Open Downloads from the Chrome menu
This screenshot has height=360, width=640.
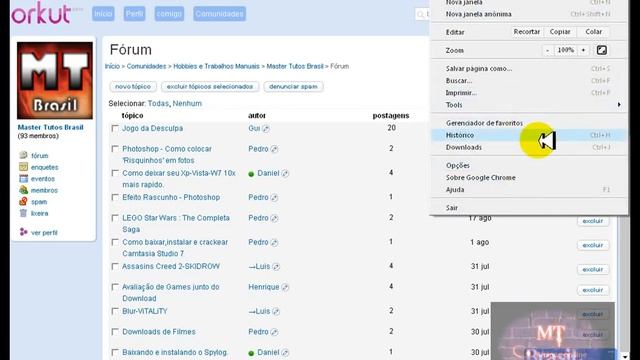click(x=529, y=147)
